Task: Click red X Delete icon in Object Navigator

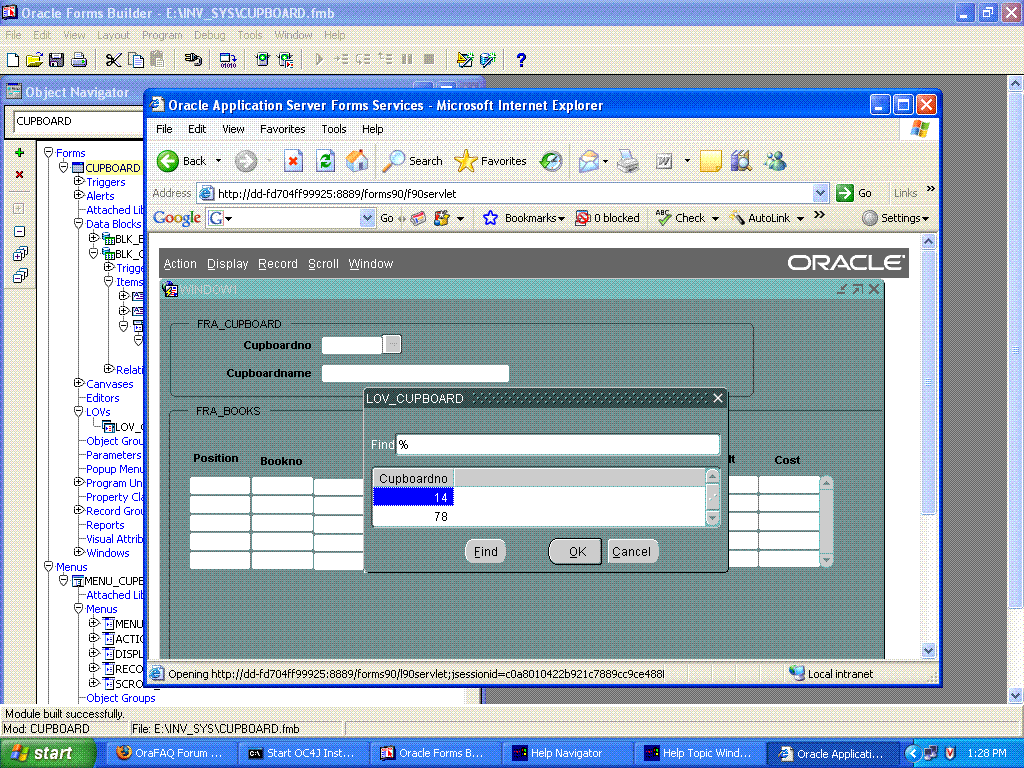Action: pyautogui.click(x=20, y=174)
